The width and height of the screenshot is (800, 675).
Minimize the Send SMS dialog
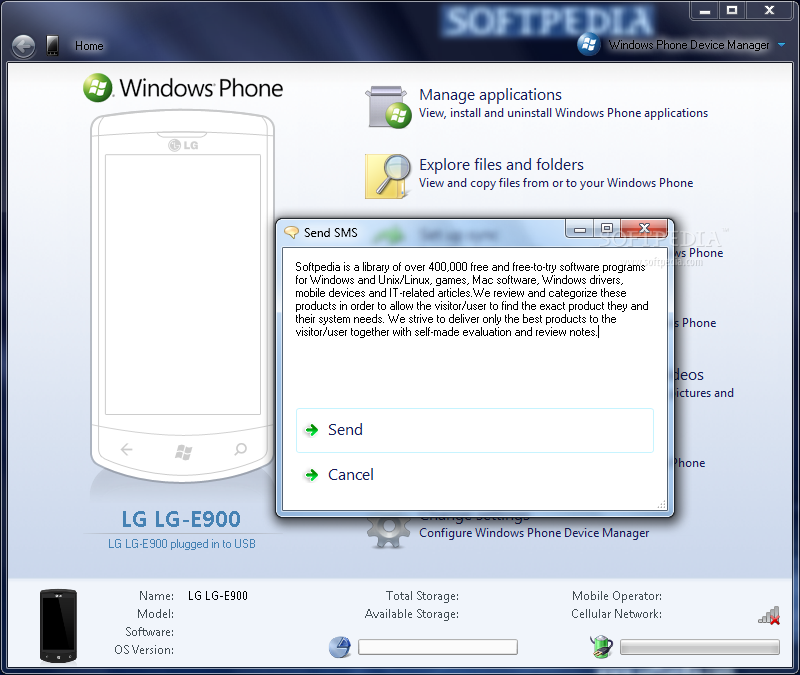pyautogui.click(x=579, y=230)
